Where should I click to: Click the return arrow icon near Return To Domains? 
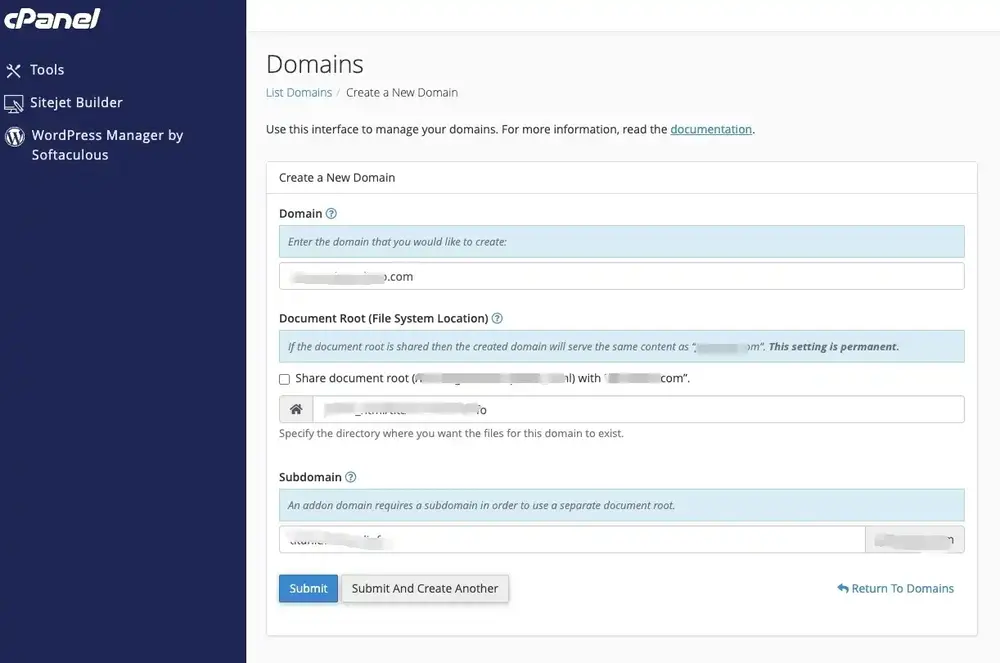842,588
